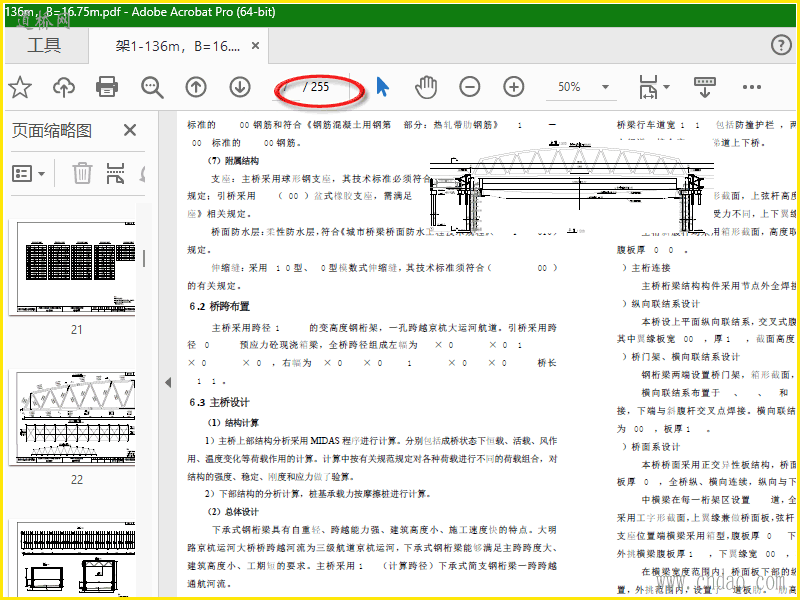Zoom out with the minus button
The image size is (800, 600).
pyautogui.click(x=470, y=87)
